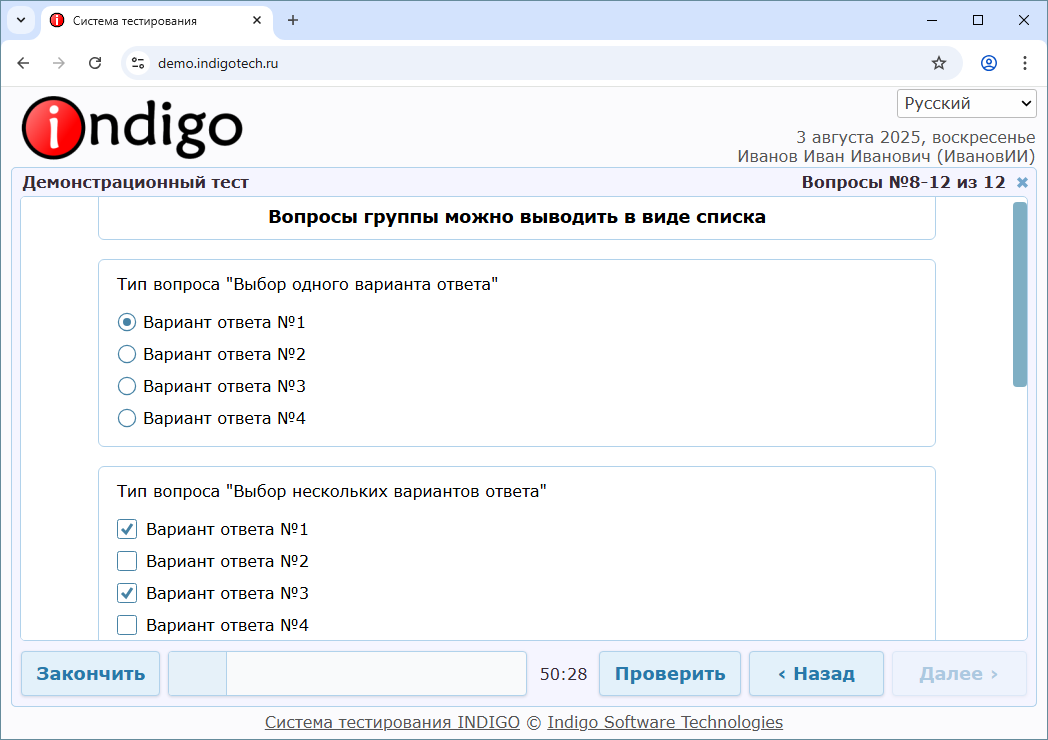Click the Демонстрационный тест title

tap(136, 182)
